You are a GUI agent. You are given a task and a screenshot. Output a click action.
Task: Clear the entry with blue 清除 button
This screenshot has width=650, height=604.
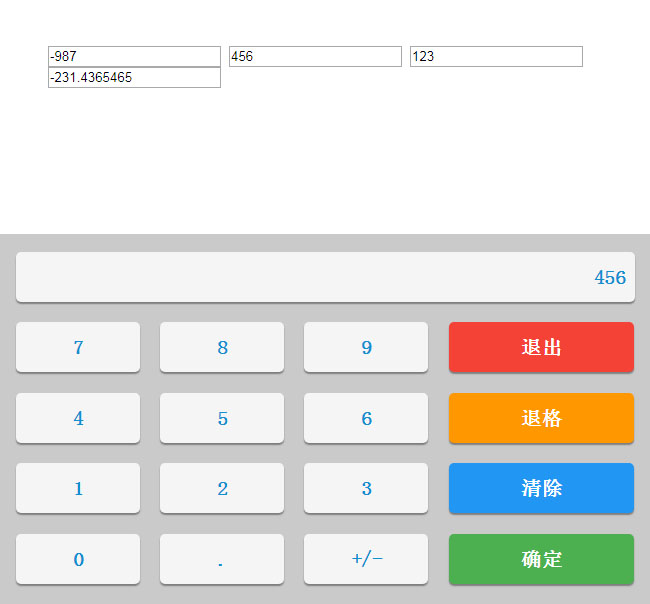pos(541,488)
